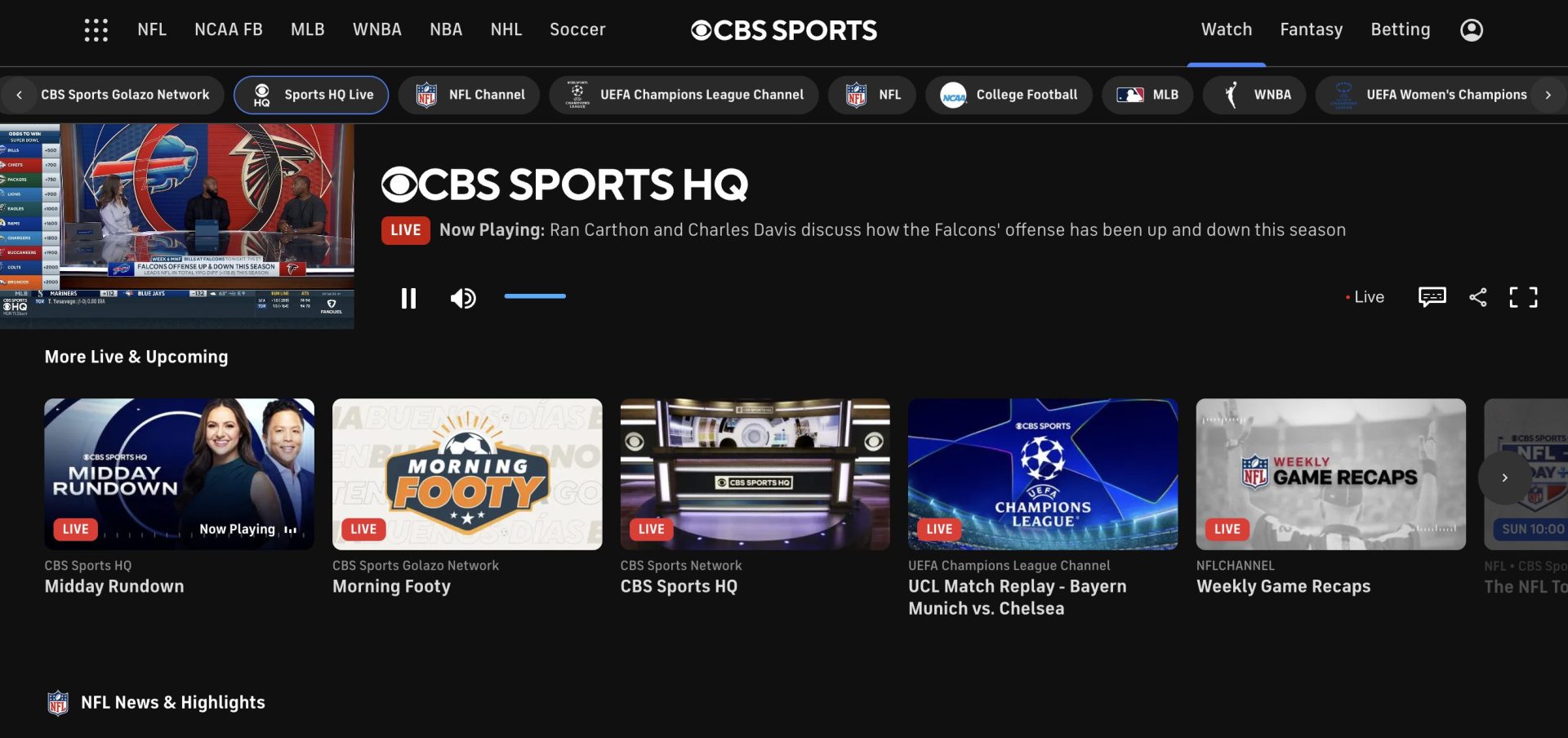Viewport: 1568px width, 738px height.
Task: Open closed captions options
Action: tap(1432, 297)
